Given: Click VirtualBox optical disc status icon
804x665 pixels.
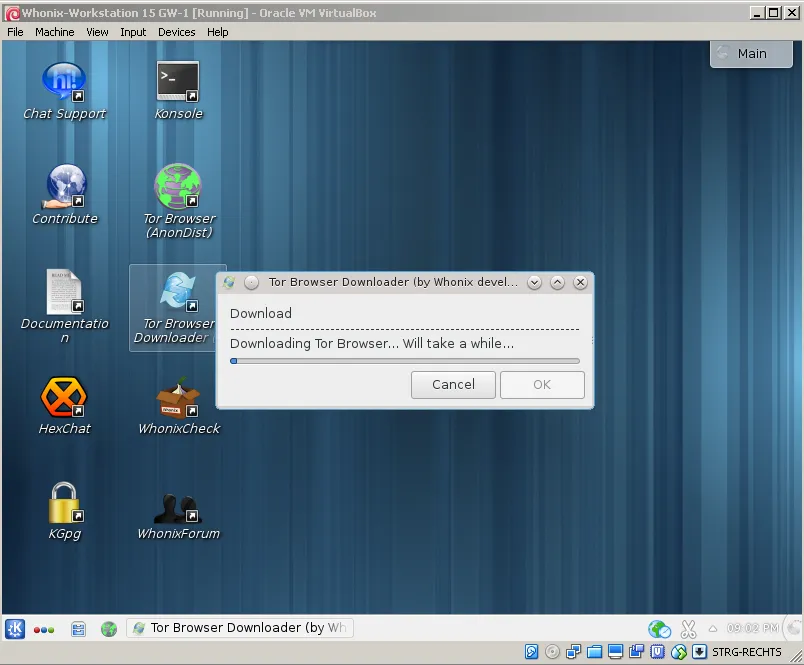Looking at the screenshot, I should [552, 652].
